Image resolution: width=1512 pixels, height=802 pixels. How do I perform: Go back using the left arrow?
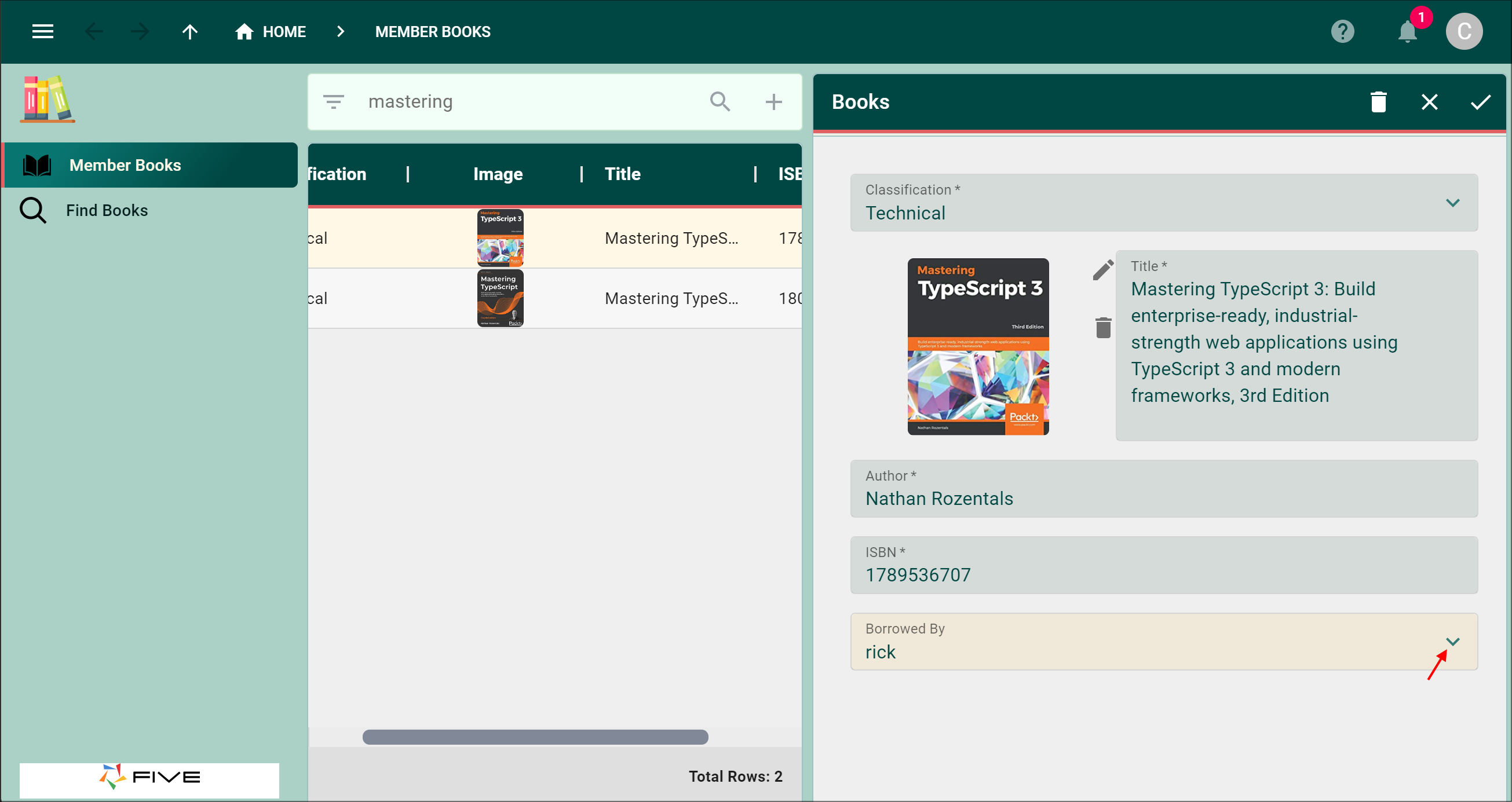click(94, 32)
